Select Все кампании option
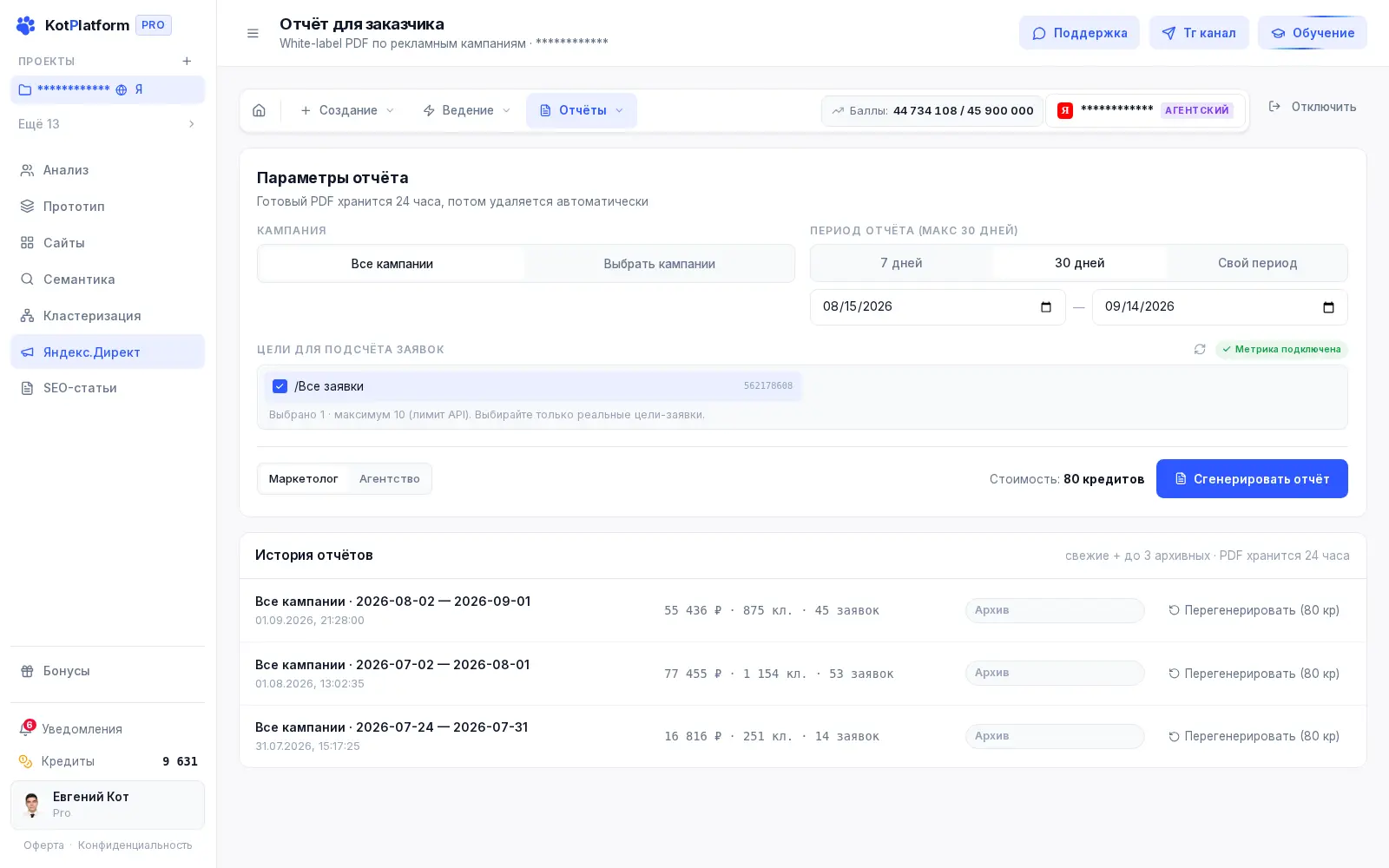 [392, 264]
